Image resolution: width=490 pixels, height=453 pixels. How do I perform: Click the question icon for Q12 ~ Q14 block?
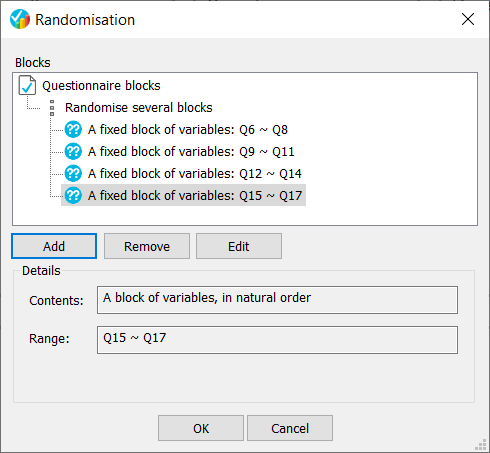pyautogui.click(x=73, y=173)
